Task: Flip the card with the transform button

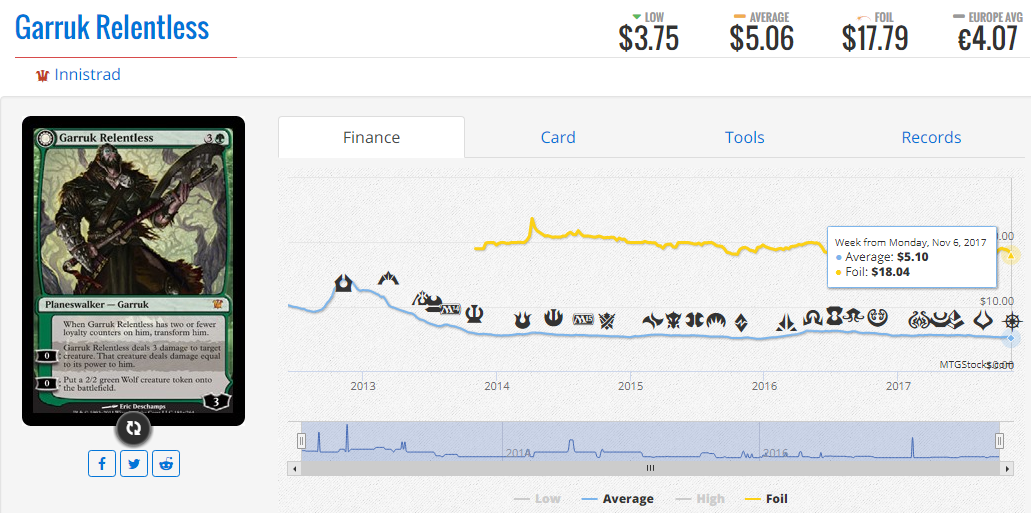Action: coord(133,428)
